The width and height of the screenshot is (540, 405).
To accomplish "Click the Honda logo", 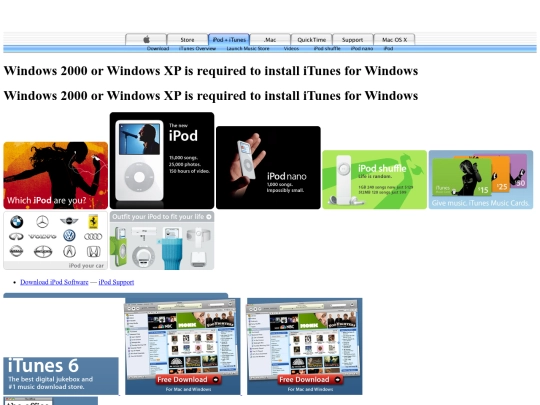I will tap(93, 252).
